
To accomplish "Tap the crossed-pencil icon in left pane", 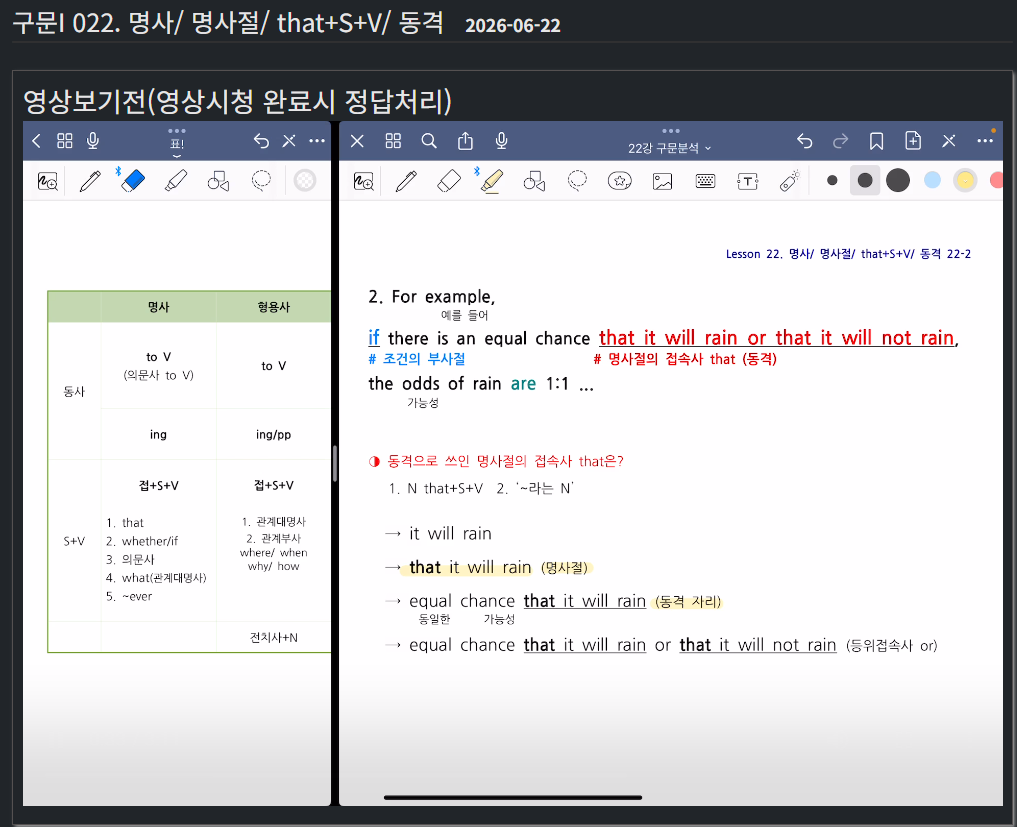I will pos(289,141).
